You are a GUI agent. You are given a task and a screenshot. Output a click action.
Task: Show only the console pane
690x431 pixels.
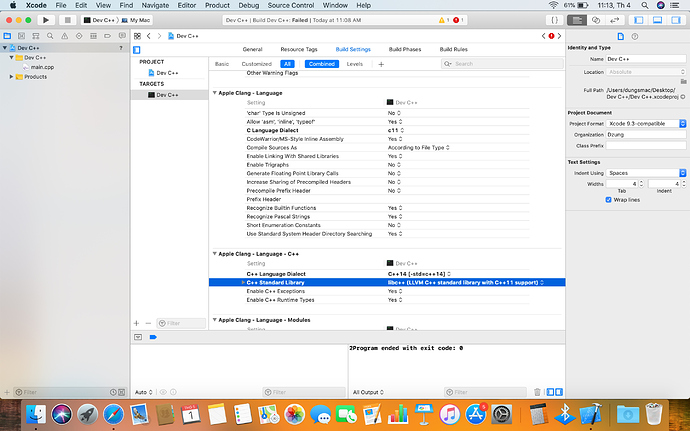pyautogui.click(x=559, y=392)
